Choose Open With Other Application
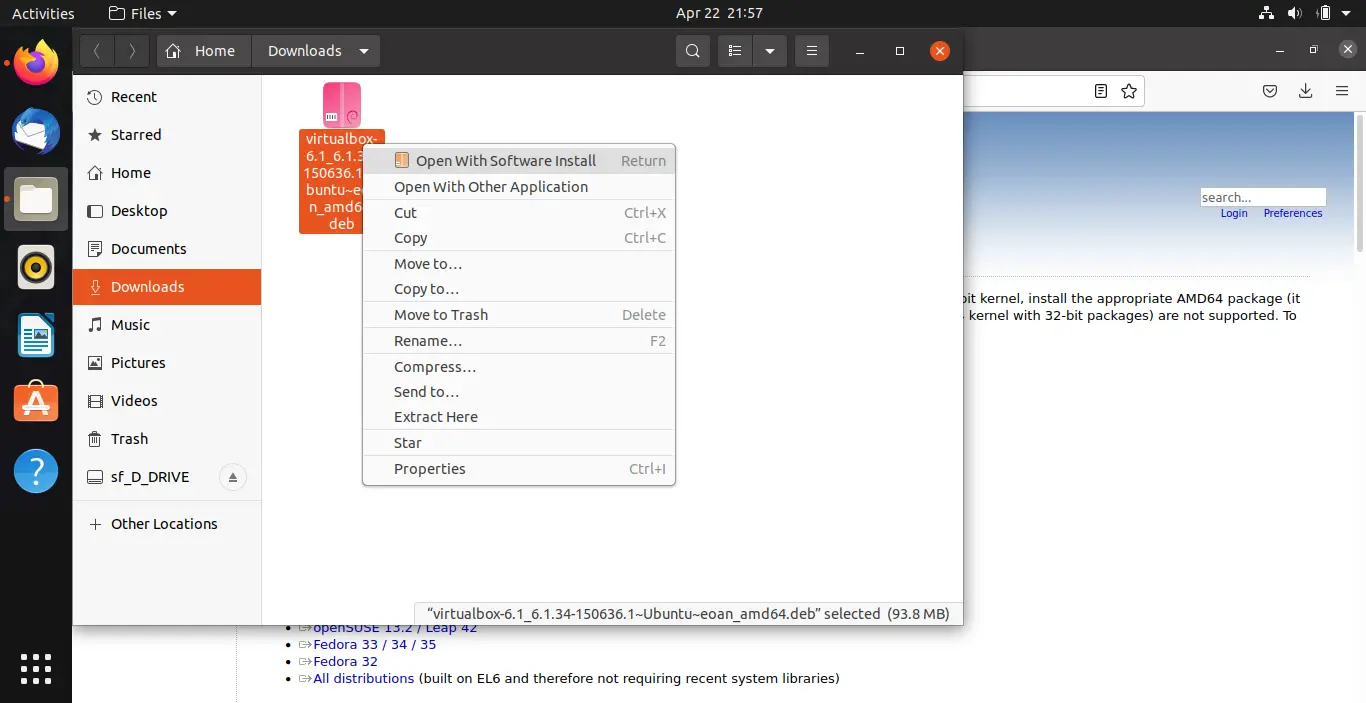 519,187
